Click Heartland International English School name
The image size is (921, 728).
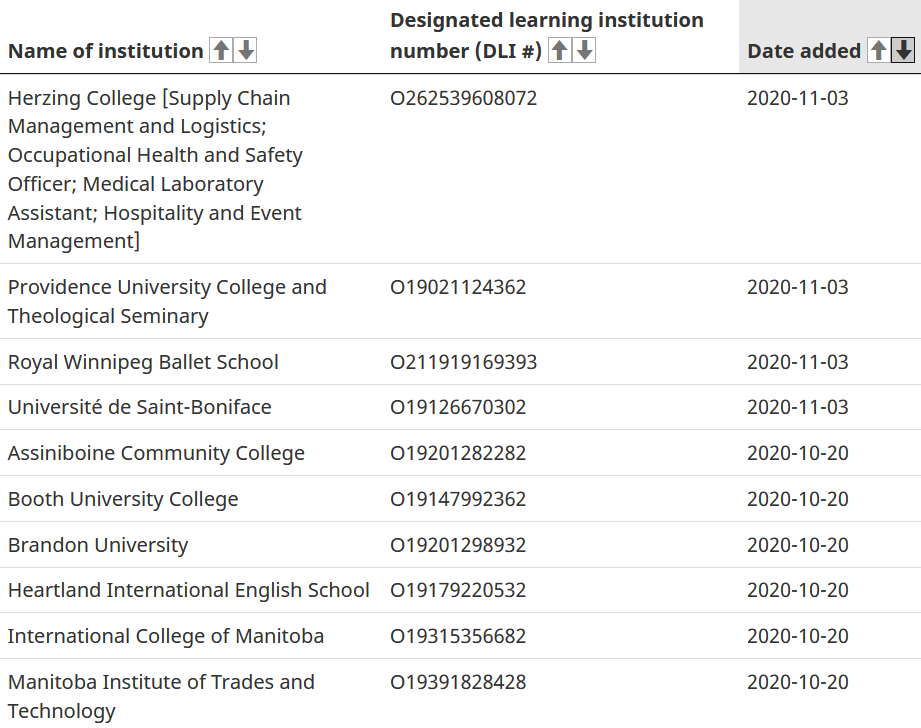[189, 590]
